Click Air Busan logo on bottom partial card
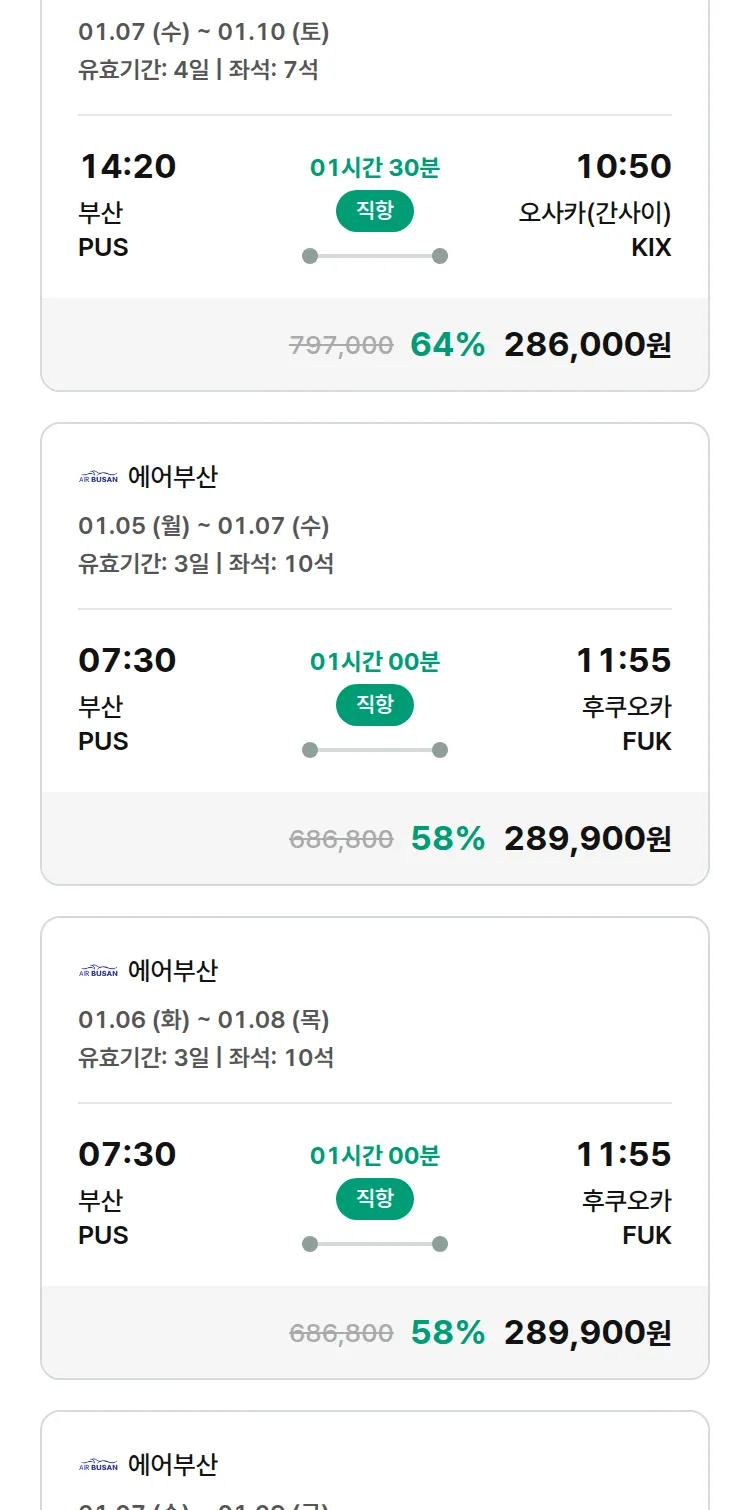This screenshot has height=1510, width=750. click(x=98, y=1465)
